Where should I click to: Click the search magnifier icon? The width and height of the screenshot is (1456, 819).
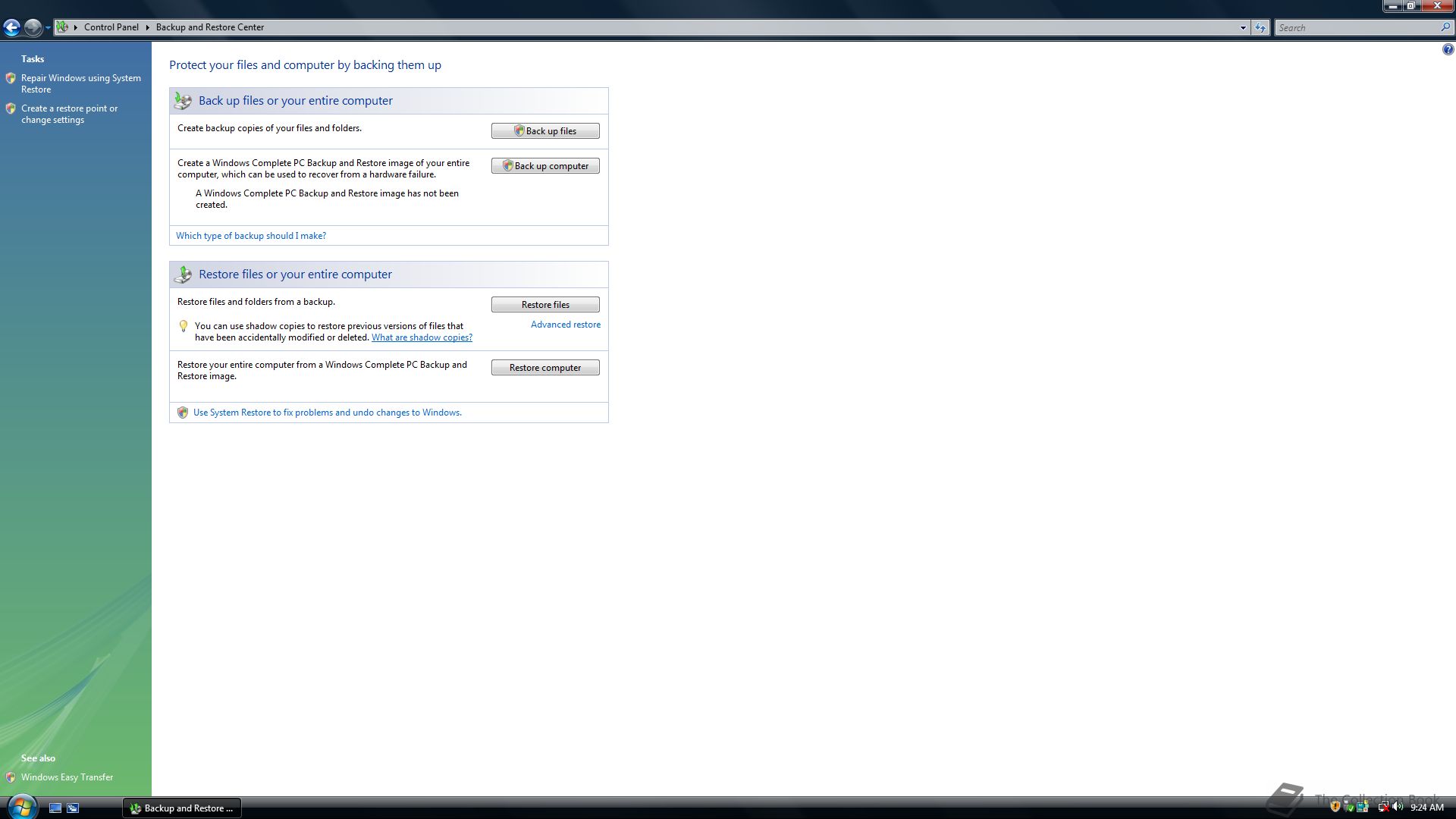pos(1445,27)
